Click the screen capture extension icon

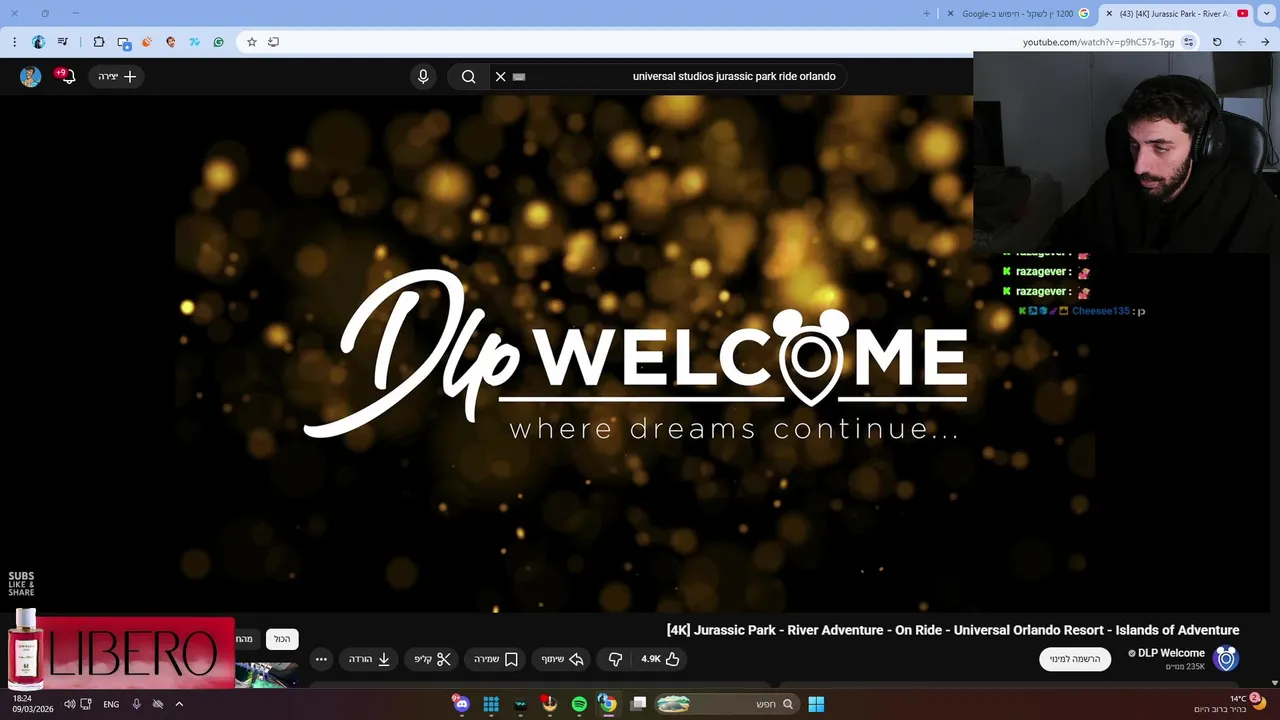[x=124, y=42]
